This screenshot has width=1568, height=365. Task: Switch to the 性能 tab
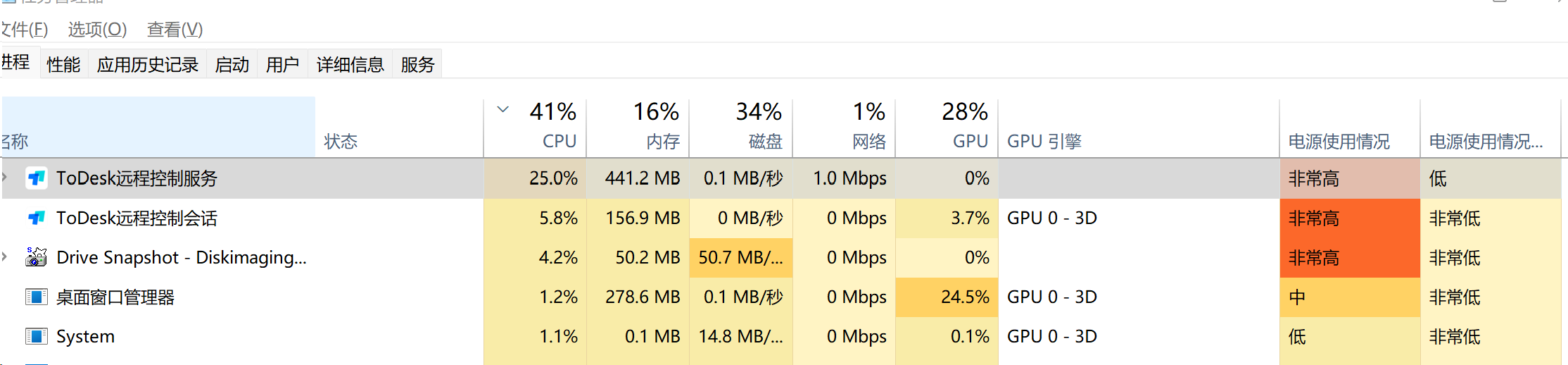click(x=63, y=65)
